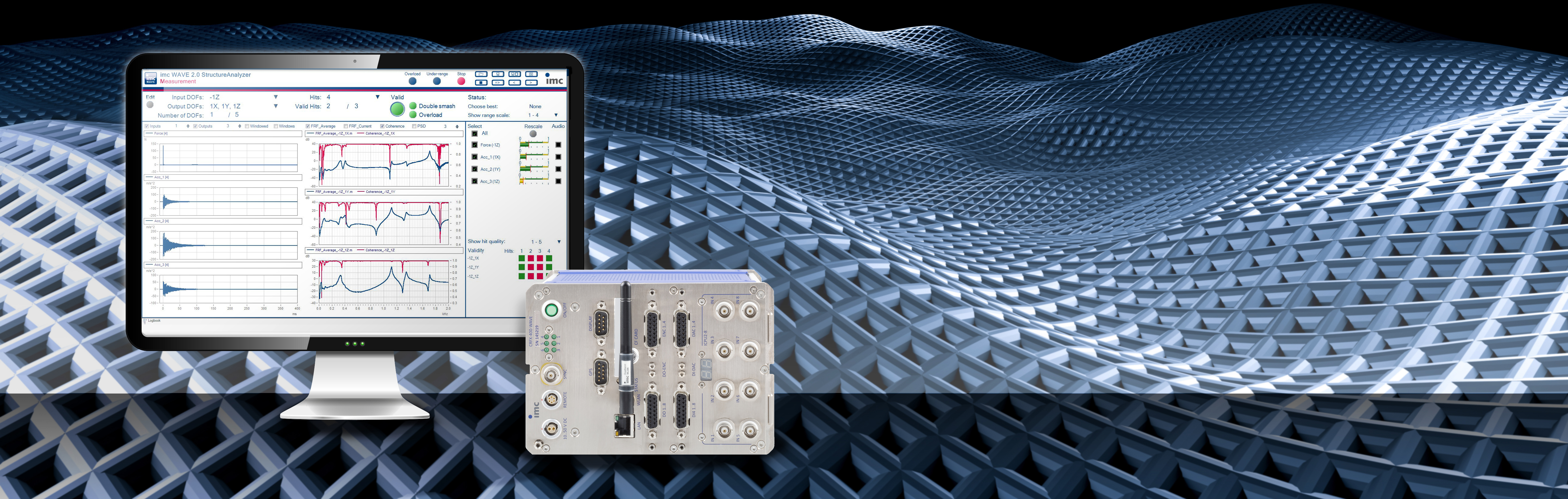1568x499 pixels.
Task: Open the Output DOFs dropdown
Action: (275, 106)
